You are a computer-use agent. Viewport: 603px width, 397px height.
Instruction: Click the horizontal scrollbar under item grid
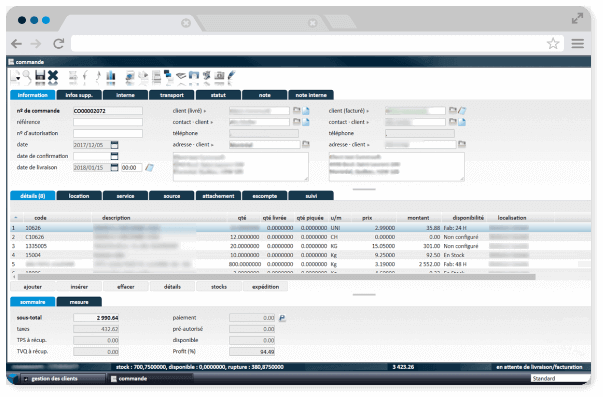[x=276, y=277]
